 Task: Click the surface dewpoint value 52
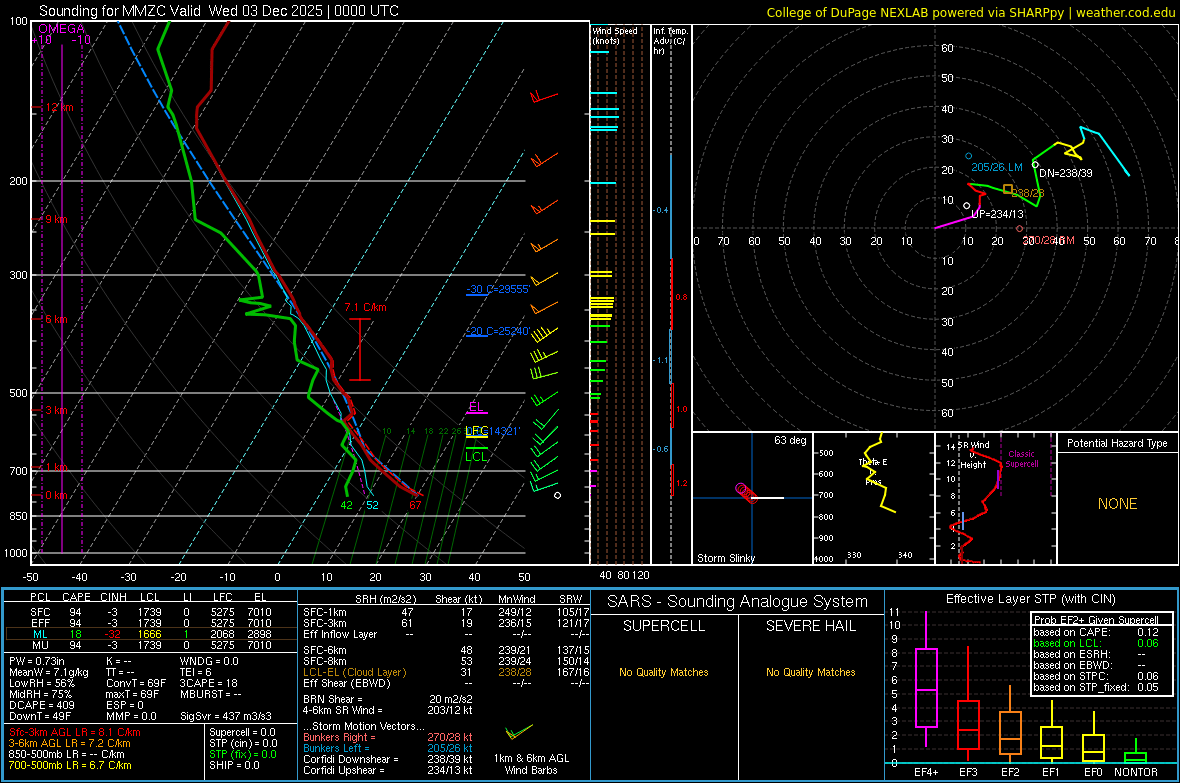[x=373, y=505]
